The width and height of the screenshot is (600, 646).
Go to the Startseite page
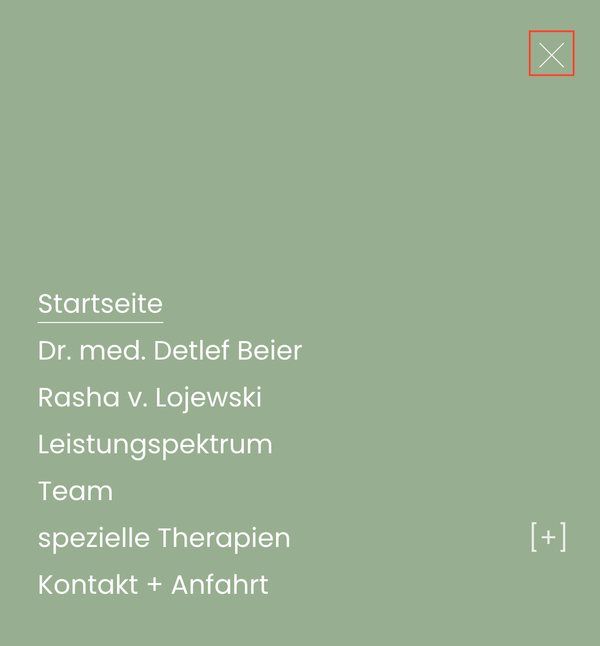[100, 303]
